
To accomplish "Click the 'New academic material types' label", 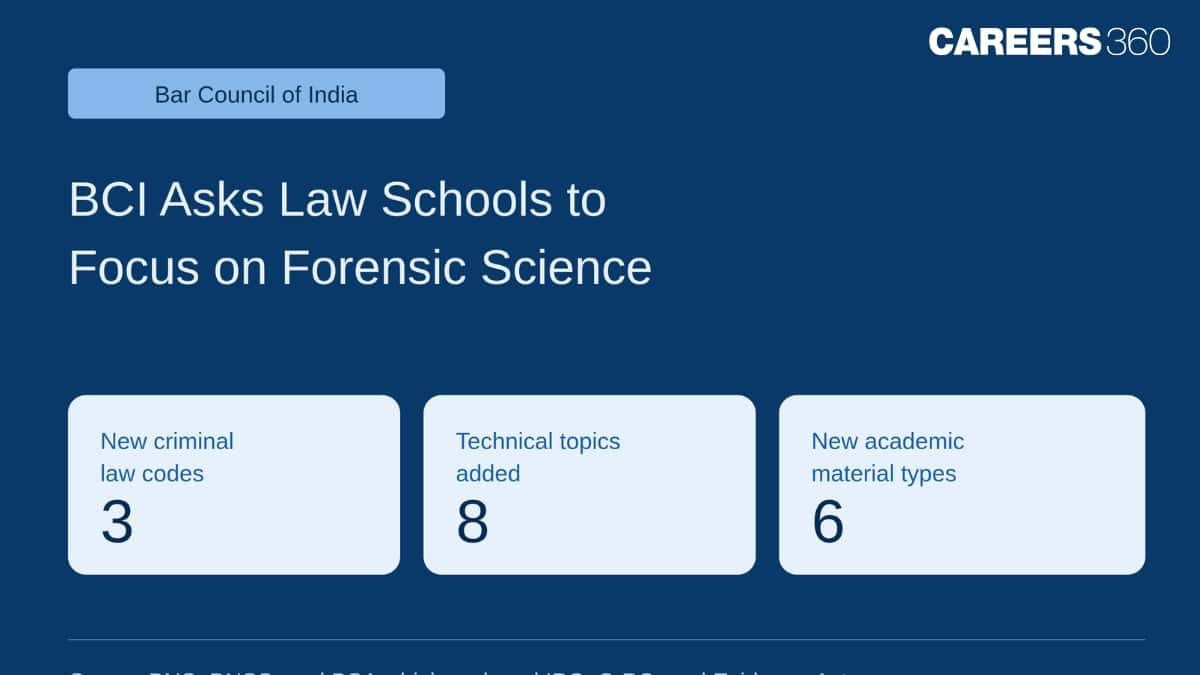I will click(x=888, y=457).
